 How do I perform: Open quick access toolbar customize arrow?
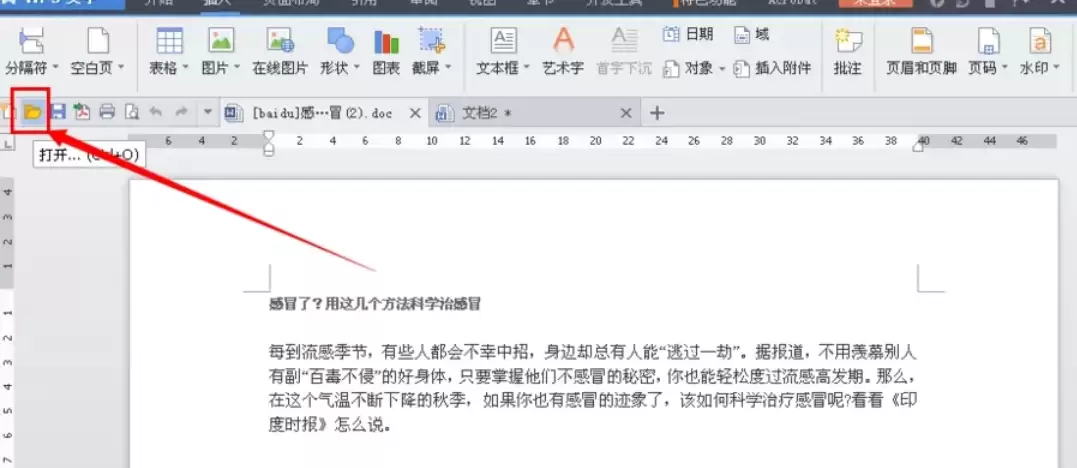point(207,112)
